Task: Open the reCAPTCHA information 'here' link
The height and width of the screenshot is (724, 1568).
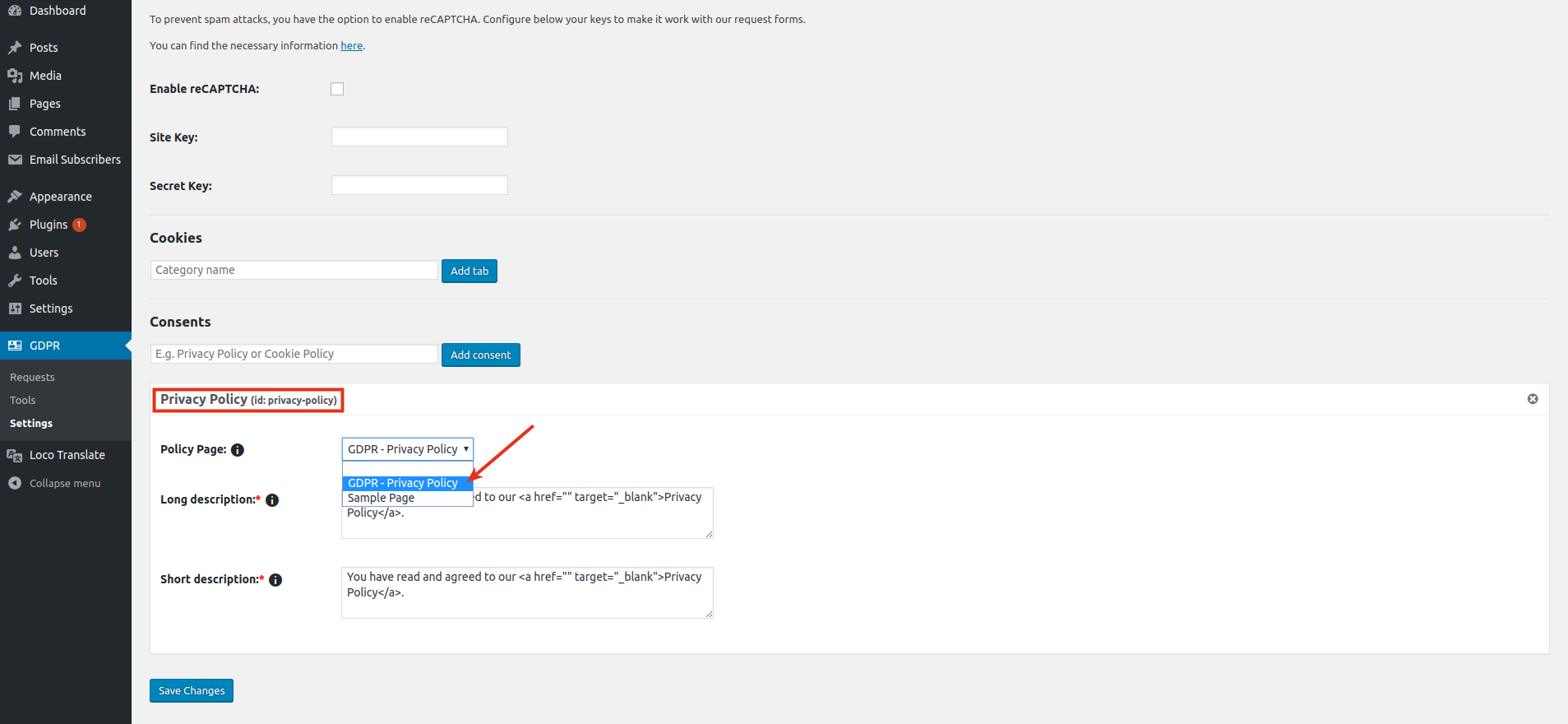Action: (351, 46)
